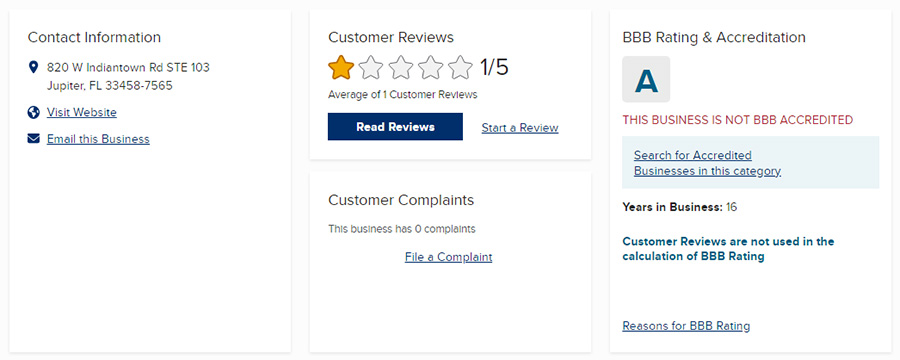This screenshot has height=360, width=900.
Task: Click the Read Reviews button
Action: (x=395, y=126)
